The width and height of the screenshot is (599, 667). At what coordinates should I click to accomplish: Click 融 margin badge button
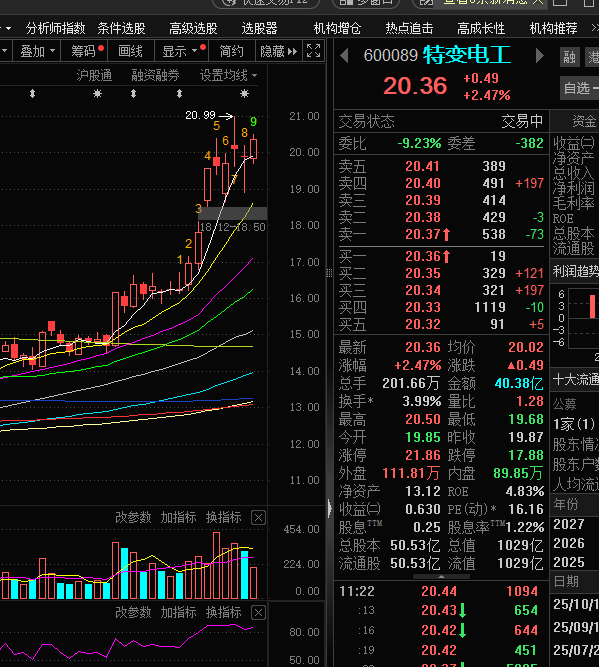[x=570, y=57]
